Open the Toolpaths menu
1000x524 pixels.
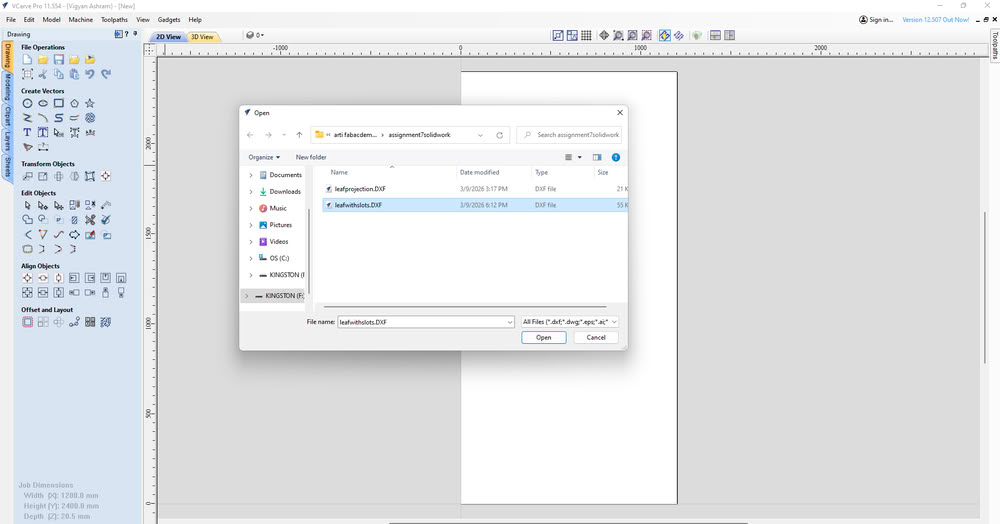114,20
